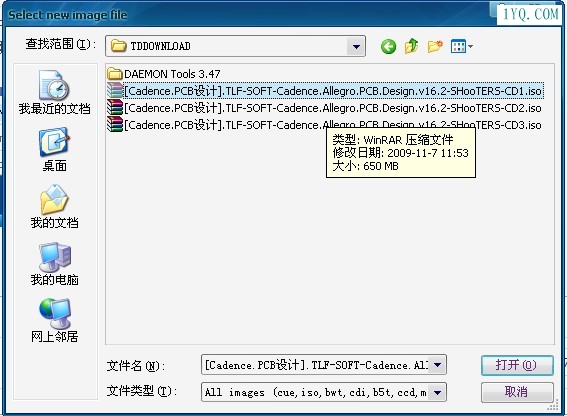This screenshot has height=416, width=567.
Task: Open 我的文档 folder shortcut
Action: click(54, 207)
